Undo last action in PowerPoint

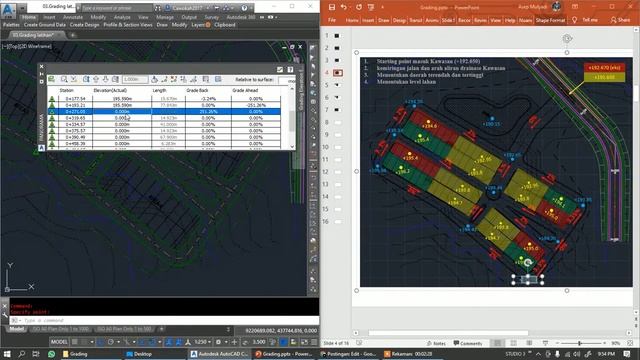point(344,7)
